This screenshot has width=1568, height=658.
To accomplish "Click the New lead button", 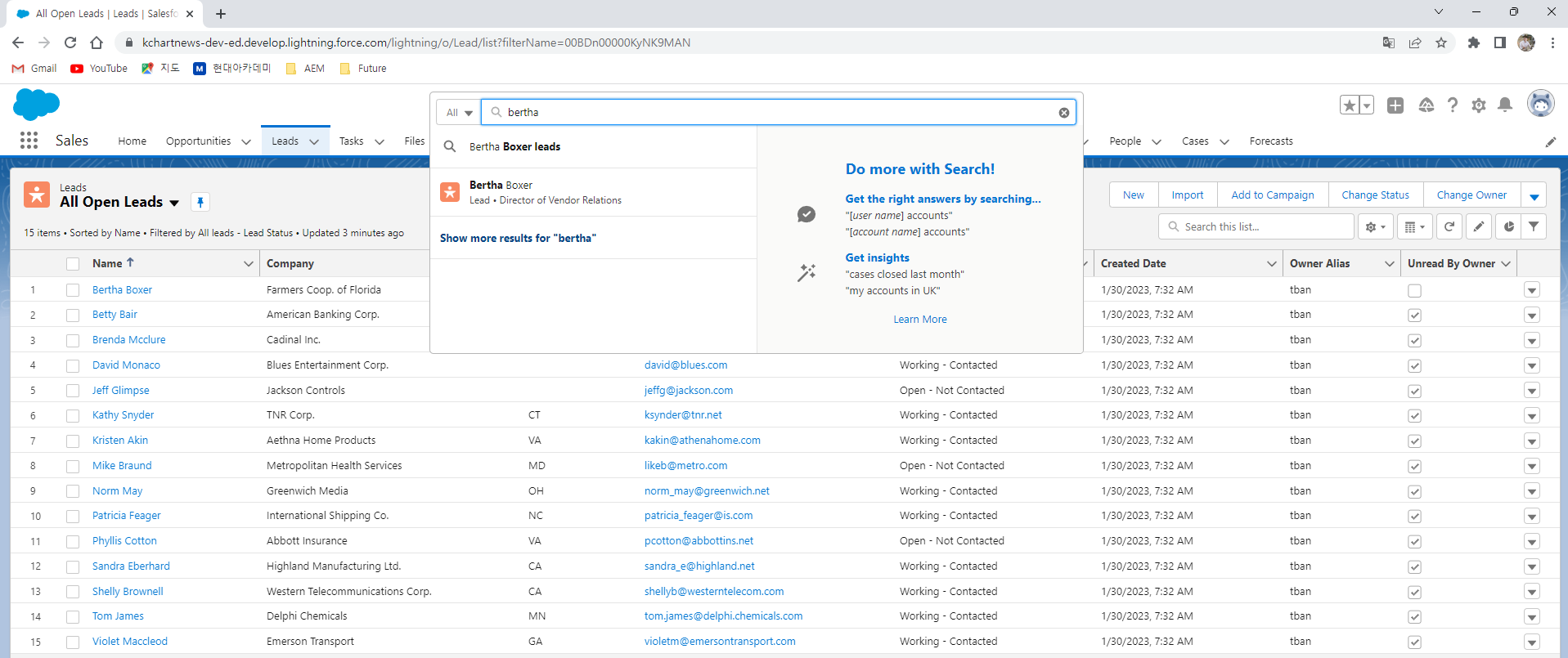I will 1133,195.
